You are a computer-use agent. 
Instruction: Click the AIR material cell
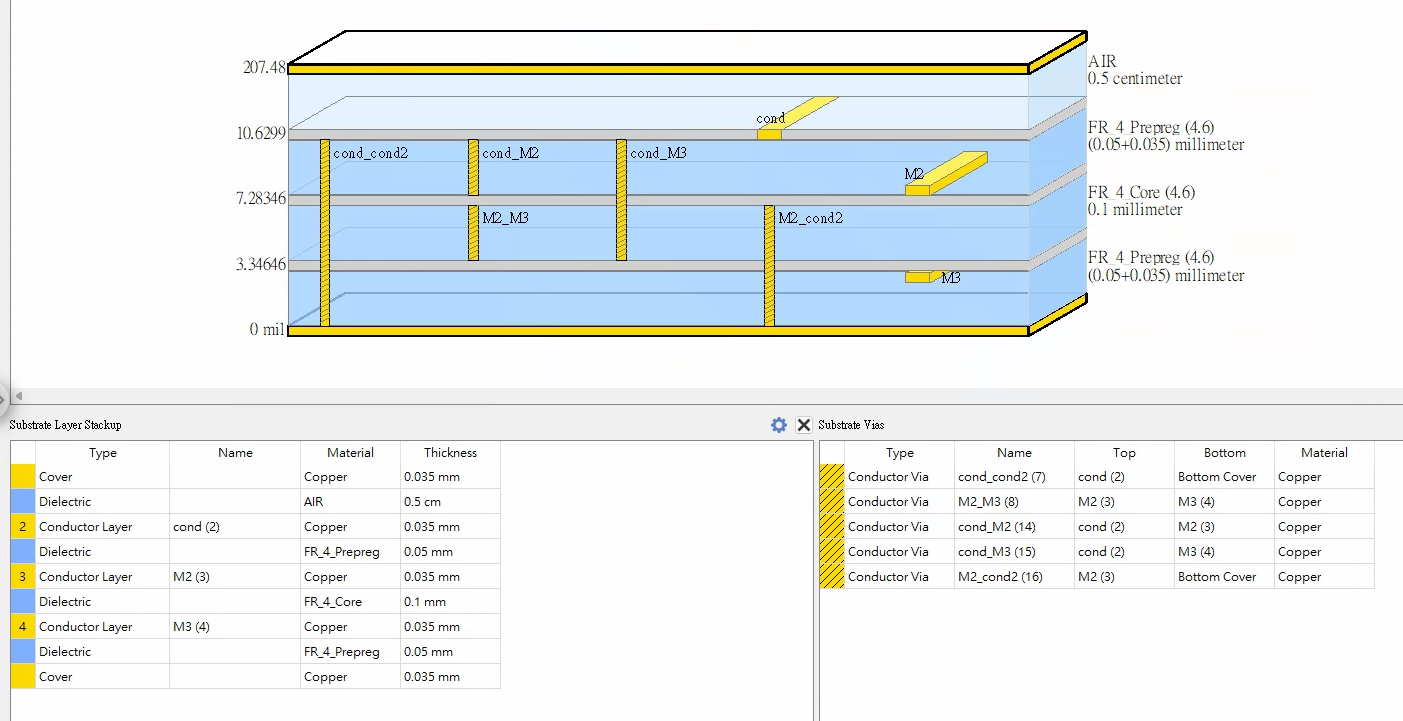pyautogui.click(x=351, y=502)
